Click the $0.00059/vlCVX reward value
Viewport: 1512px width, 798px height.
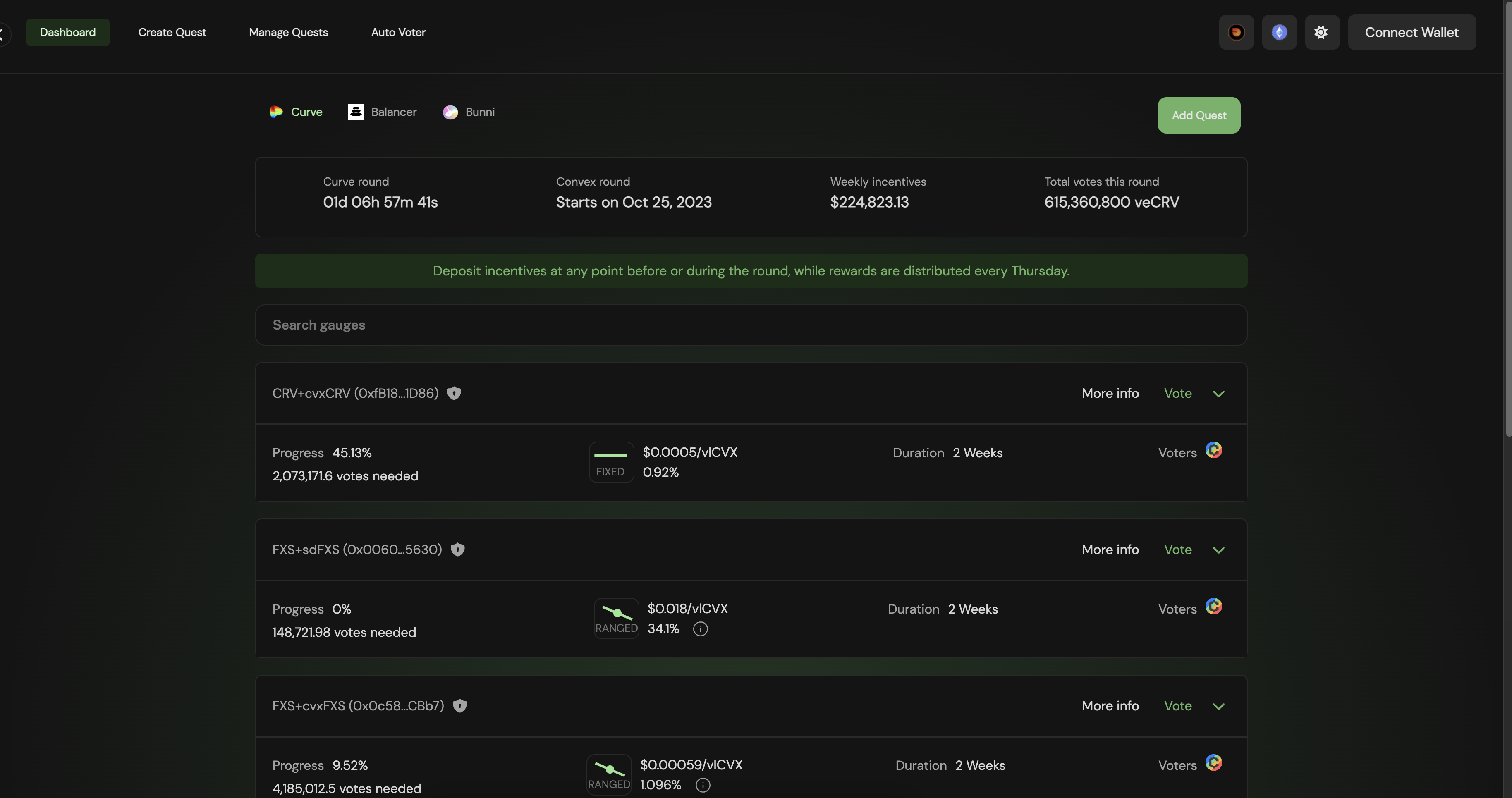pyautogui.click(x=691, y=765)
